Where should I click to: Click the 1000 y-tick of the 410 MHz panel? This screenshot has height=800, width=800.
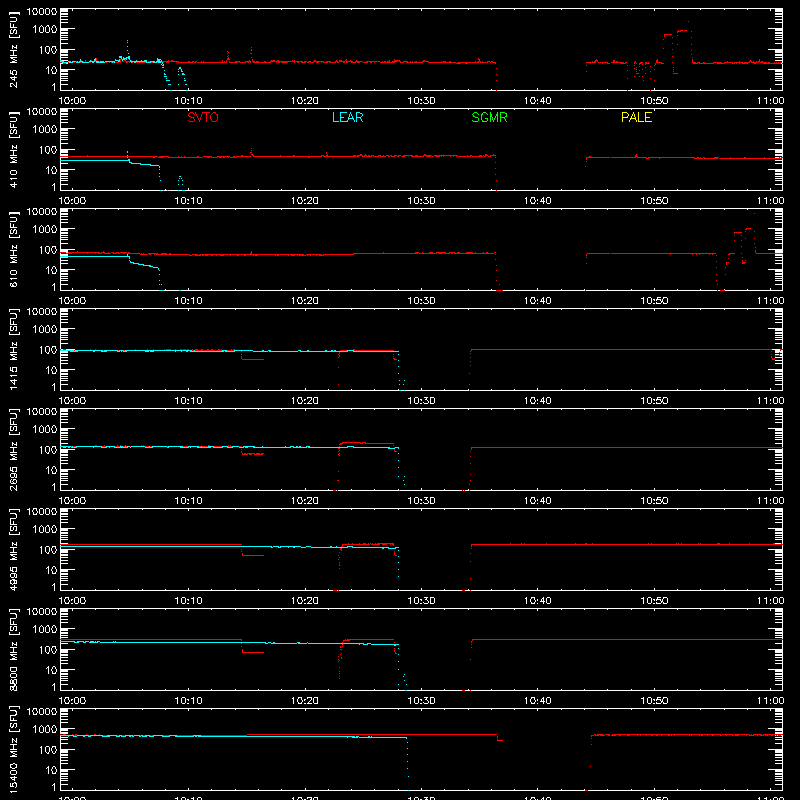click(45, 129)
